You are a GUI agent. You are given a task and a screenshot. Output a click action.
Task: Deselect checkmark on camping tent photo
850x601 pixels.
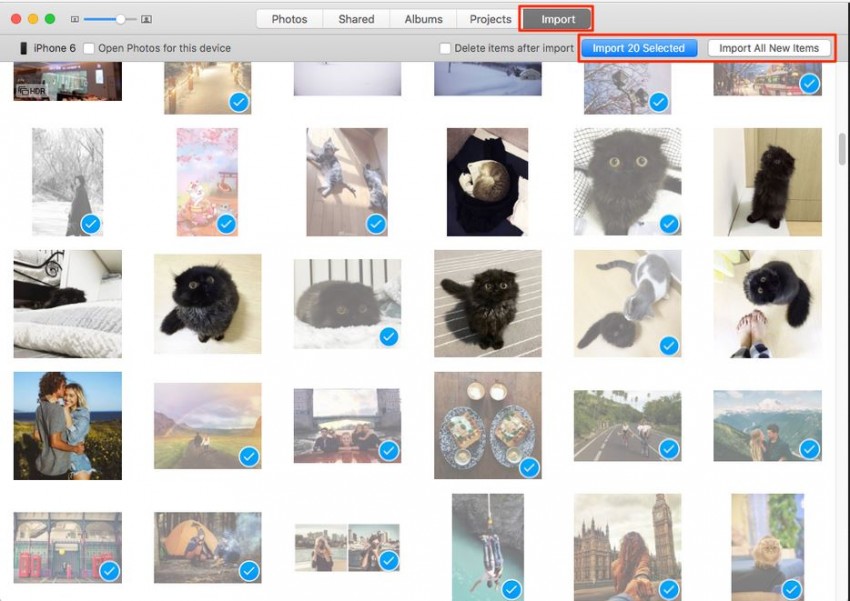click(x=249, y=571)
